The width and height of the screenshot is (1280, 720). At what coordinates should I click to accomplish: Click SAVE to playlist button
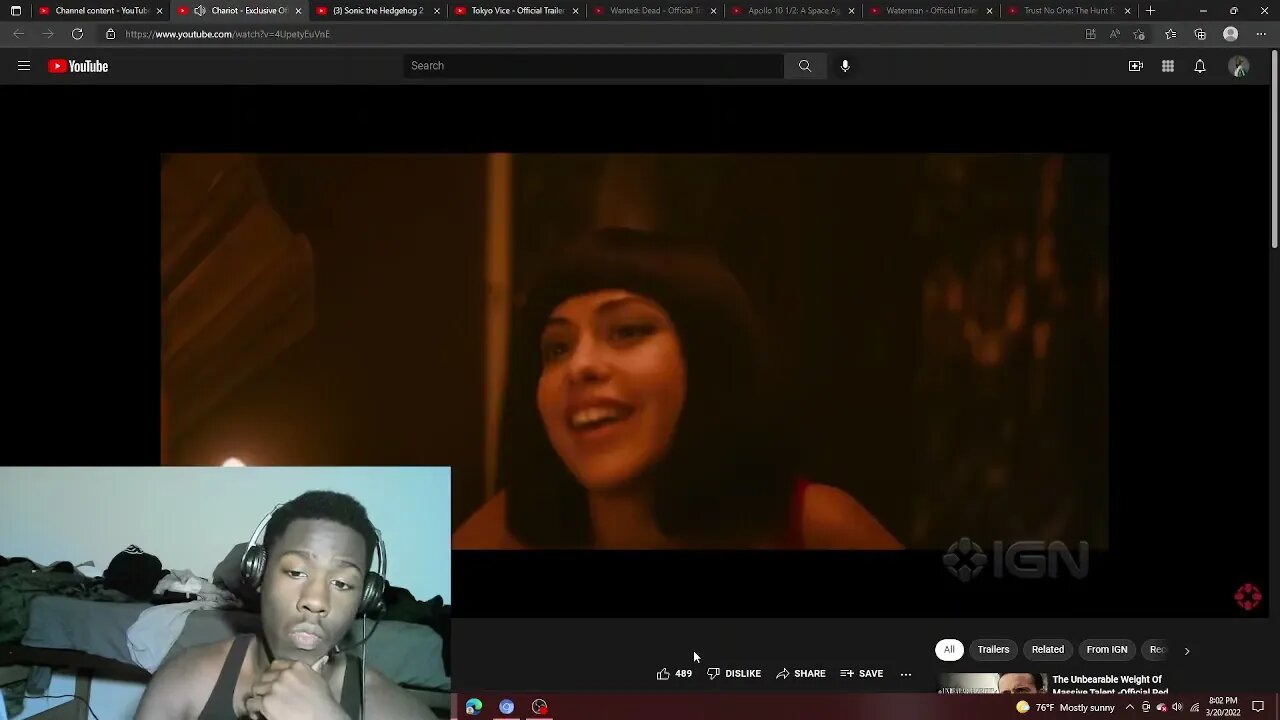(x=862, y=674)
